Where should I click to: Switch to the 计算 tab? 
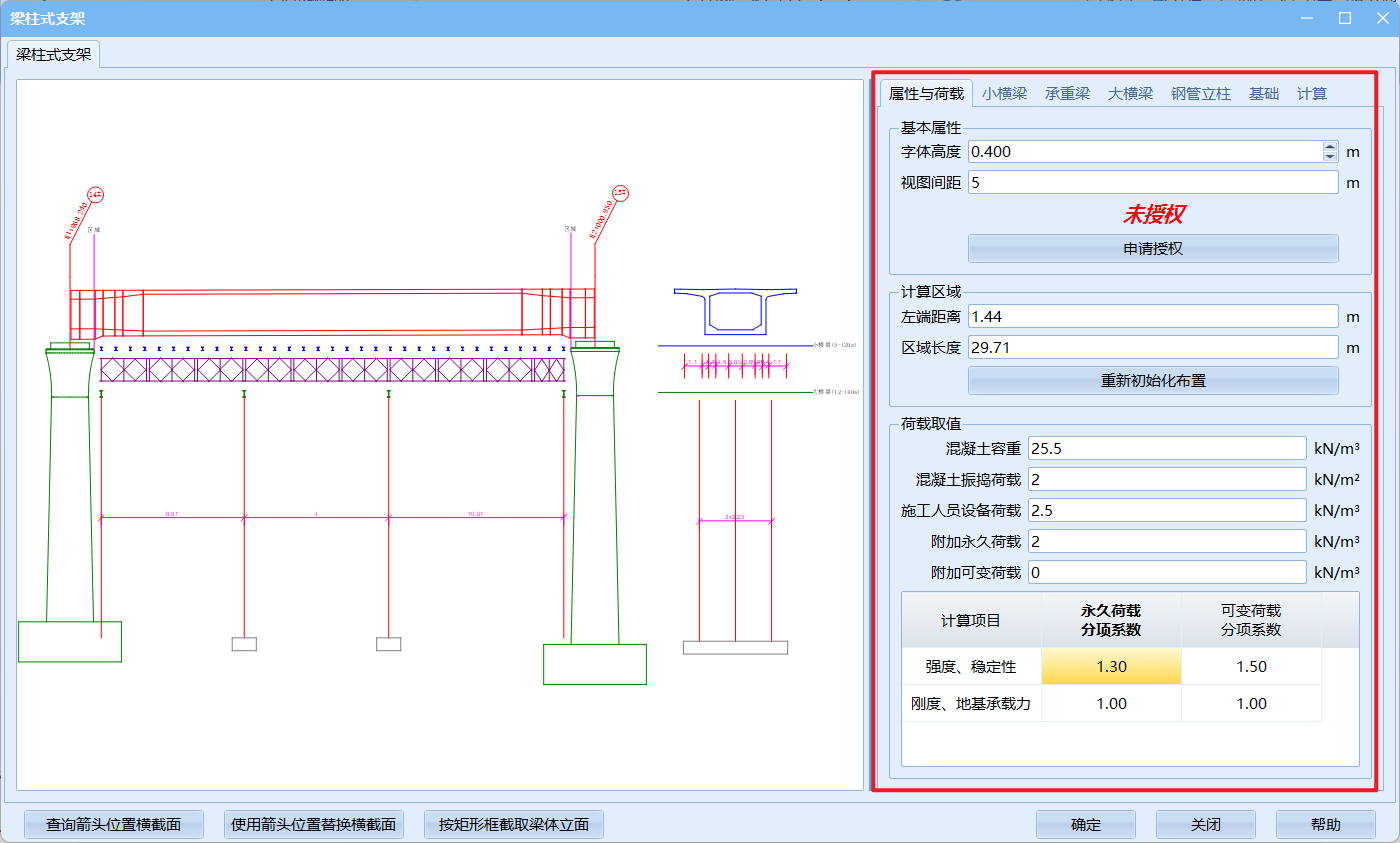tap(1312, 94)
